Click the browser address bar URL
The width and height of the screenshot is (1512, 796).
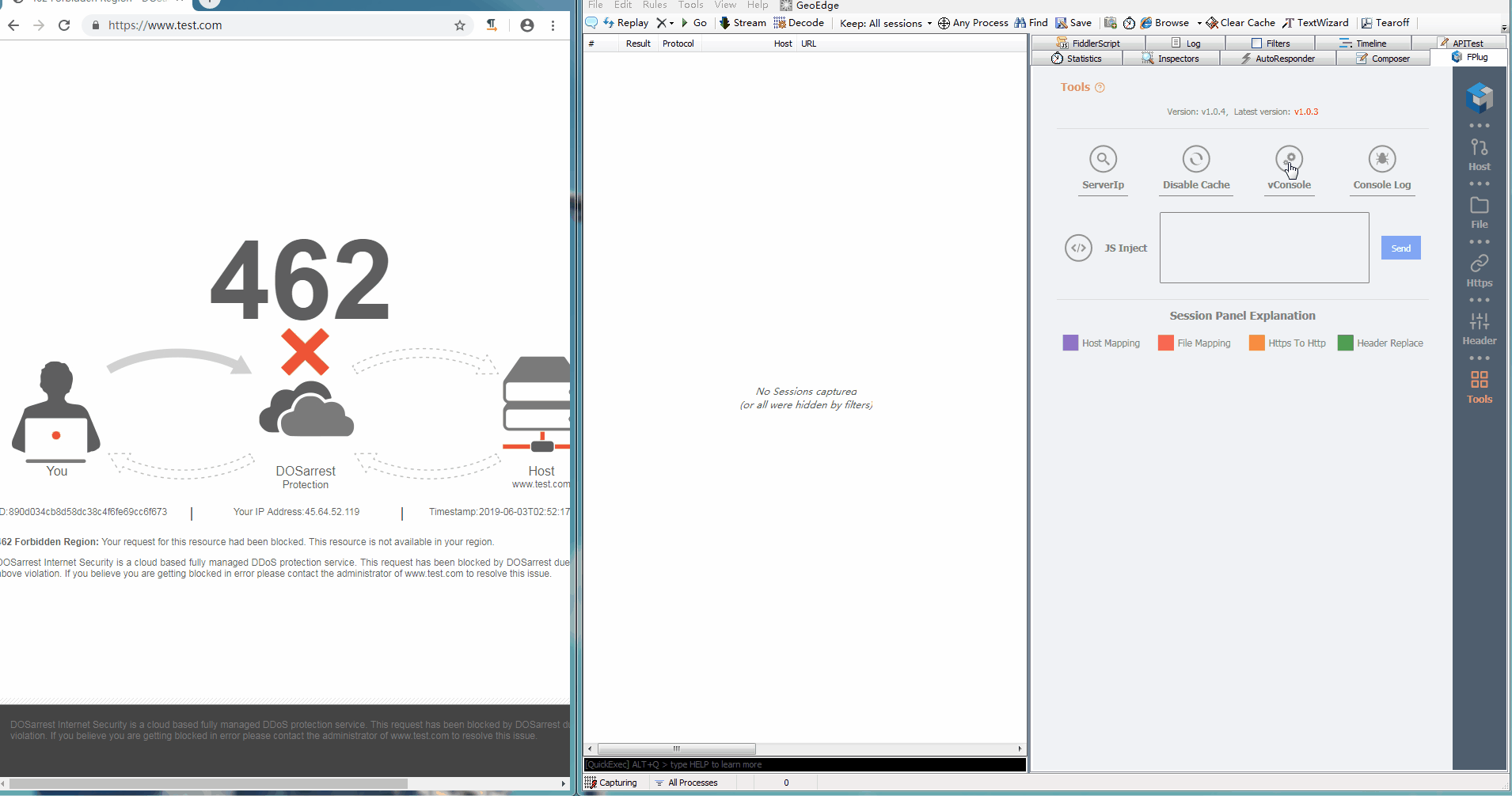(165, 25)
